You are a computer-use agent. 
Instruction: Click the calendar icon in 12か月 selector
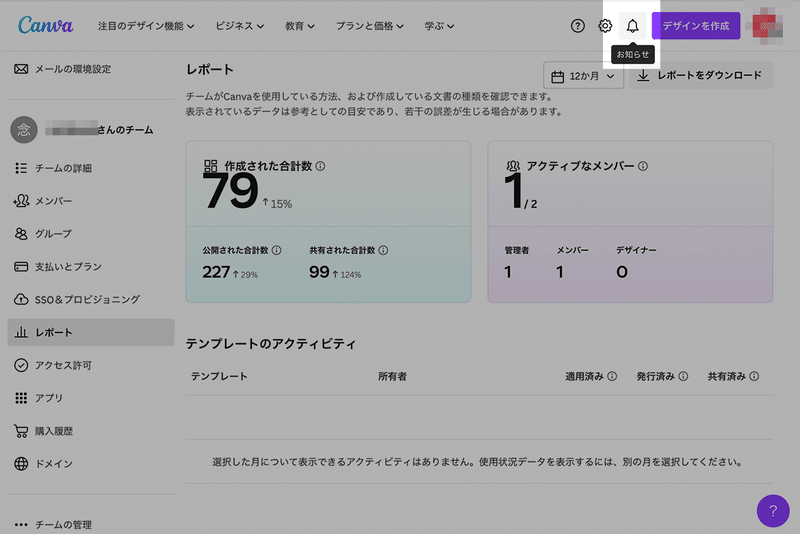point(558,77)
